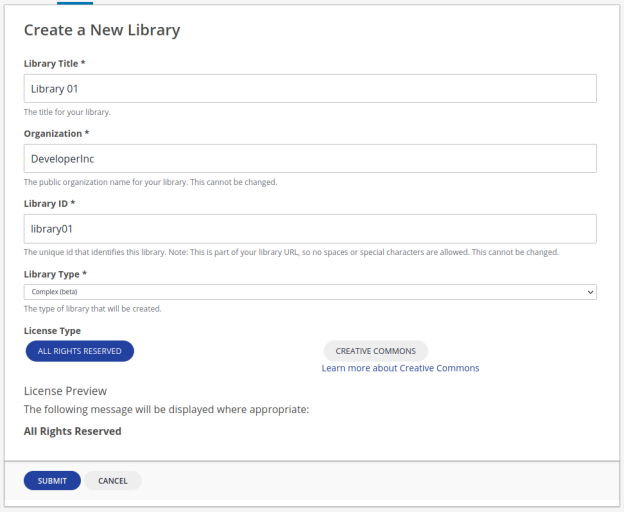Open Learn more about Creative Commons link

coord(400,368)
